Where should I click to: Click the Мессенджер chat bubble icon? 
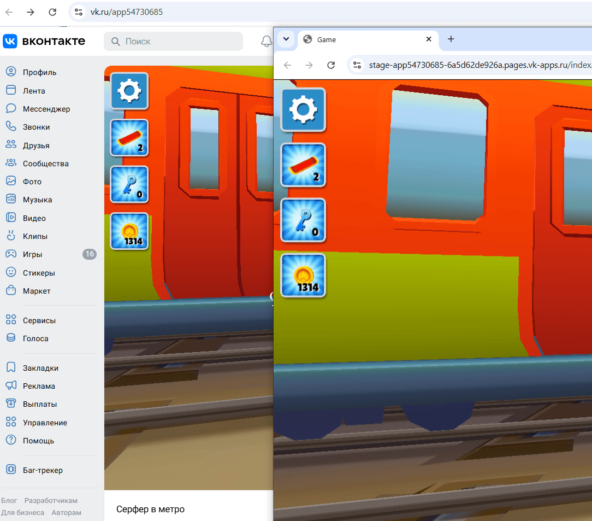tap(11, 108)
